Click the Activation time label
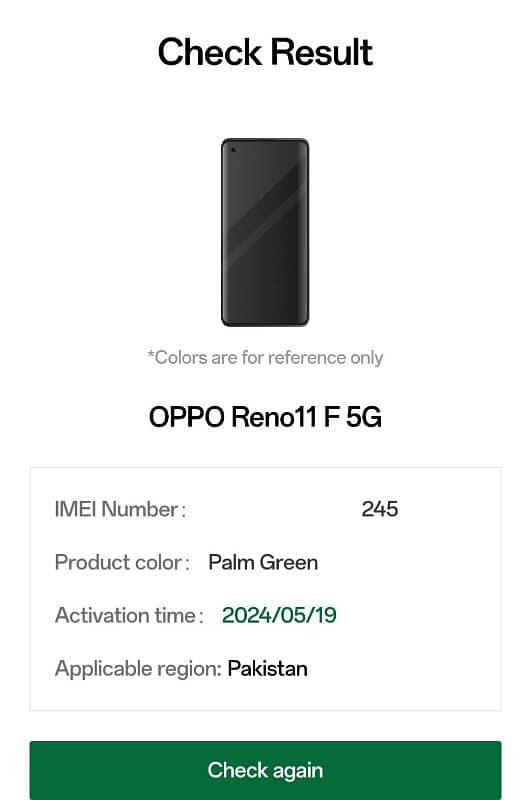The image size is (531, 800). pos(129,615)
